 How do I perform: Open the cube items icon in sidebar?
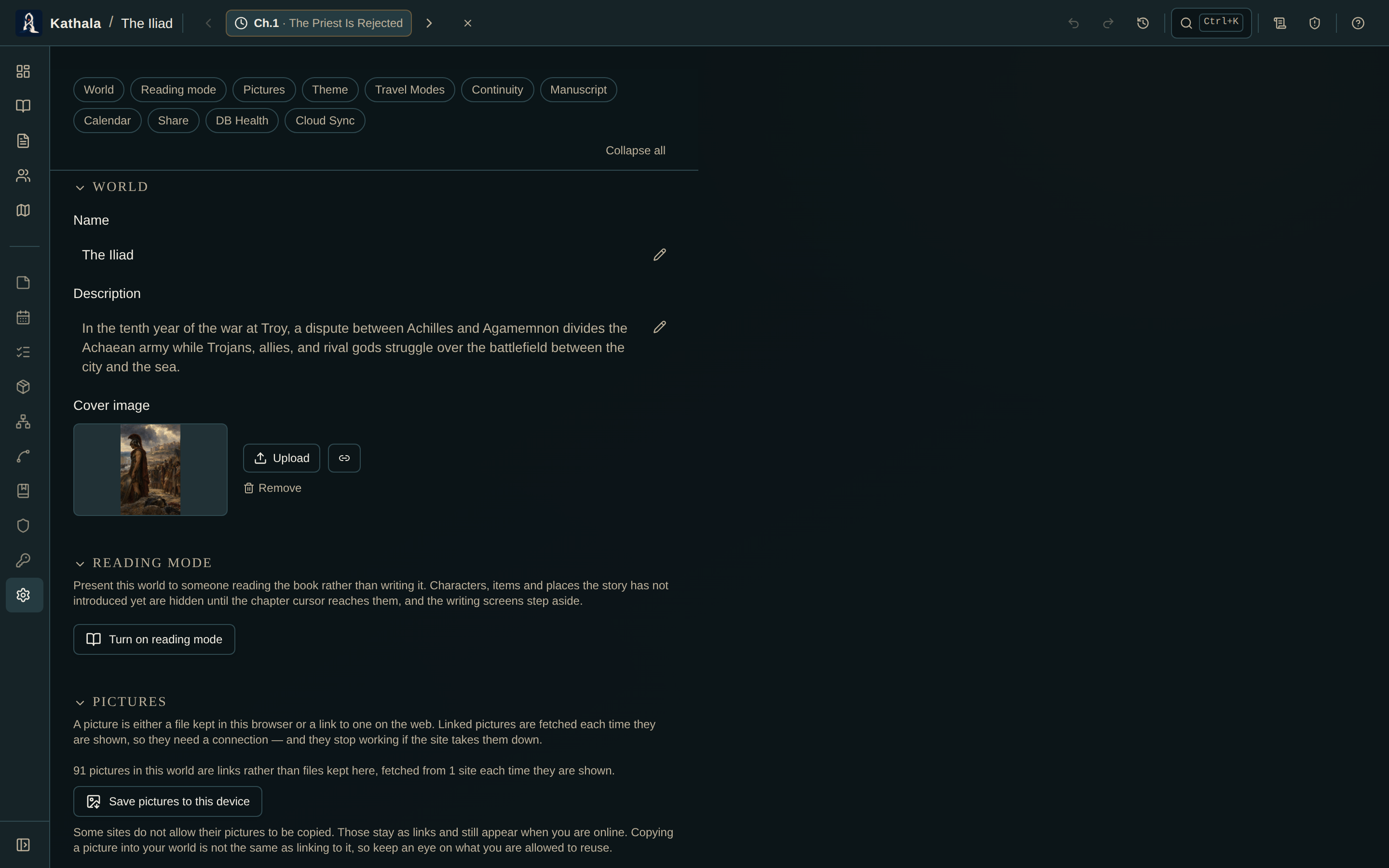[x=23, y=387]
